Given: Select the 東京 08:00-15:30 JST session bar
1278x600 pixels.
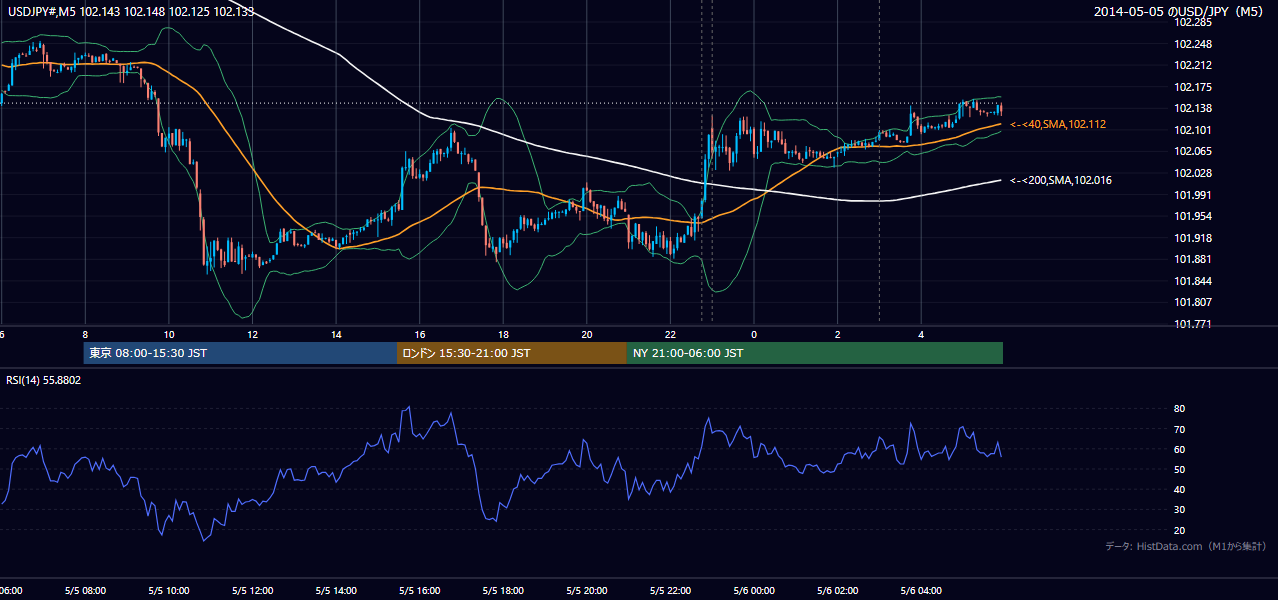Looking at the screenshot, I should point(240,353).
